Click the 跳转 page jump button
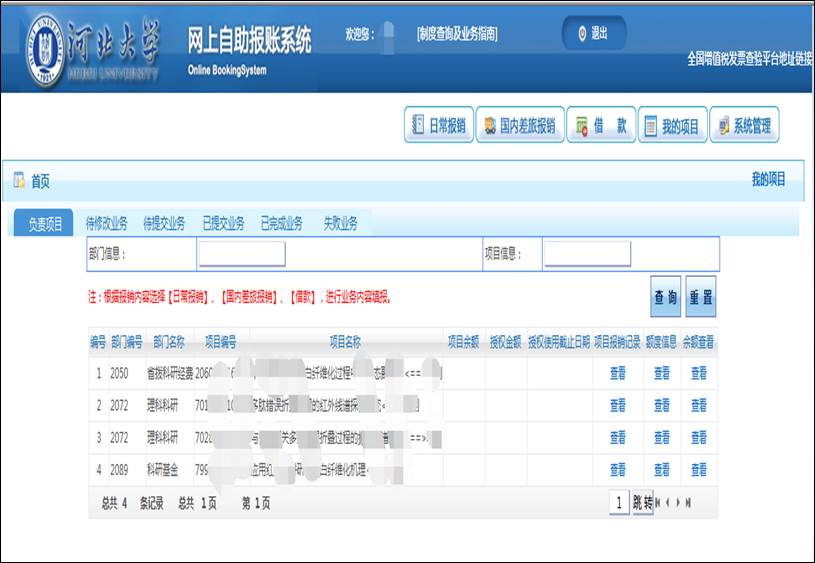 click(x=642, y=503)
